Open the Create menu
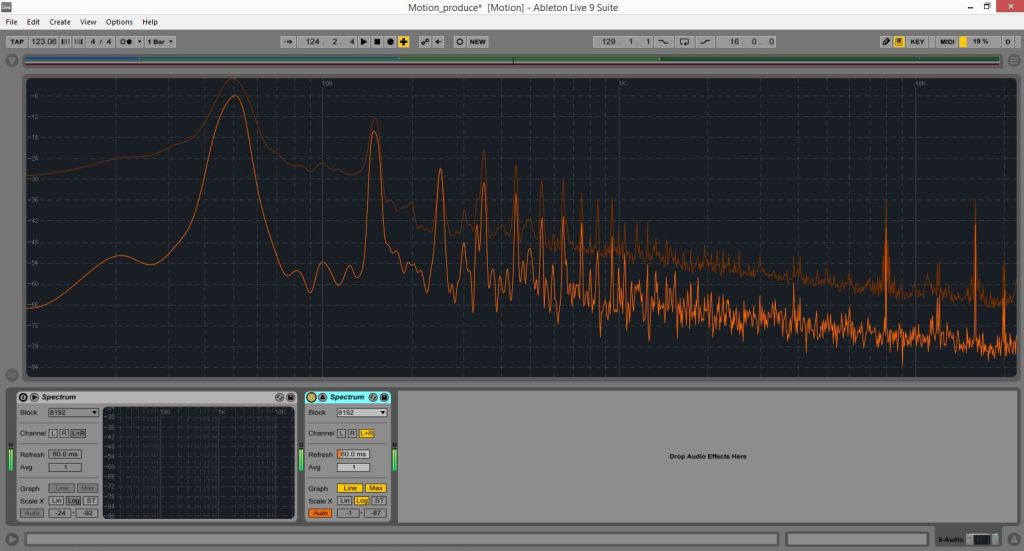 tap(60, 21)
